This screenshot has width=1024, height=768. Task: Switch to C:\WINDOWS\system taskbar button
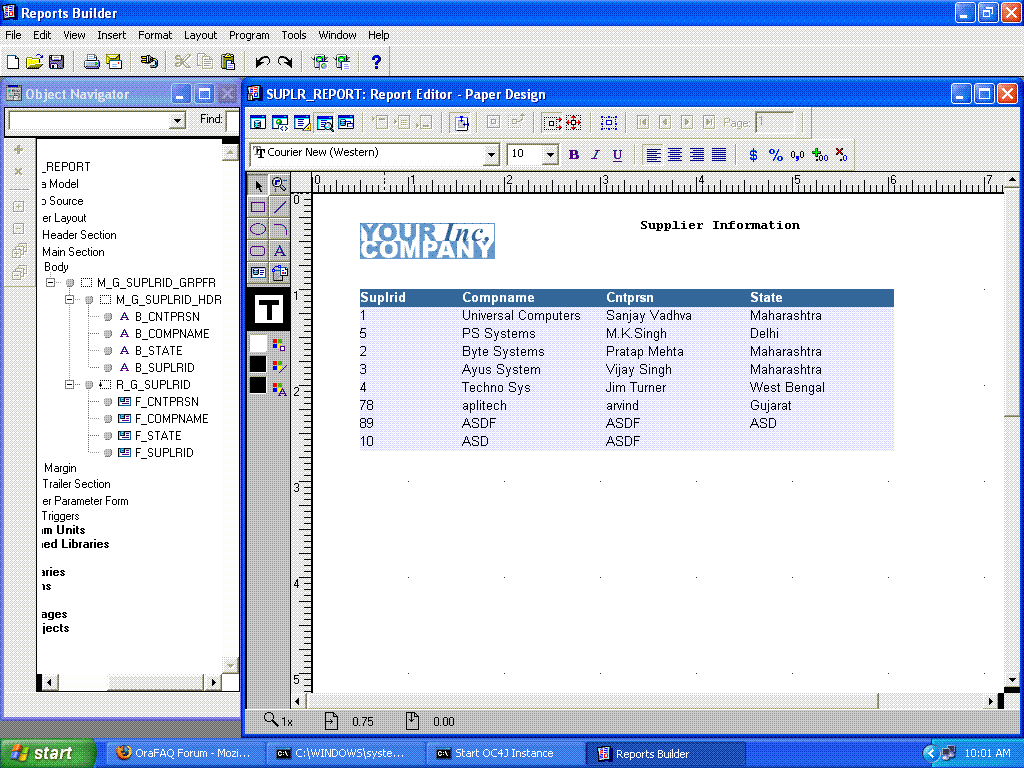tap(347, 753)
